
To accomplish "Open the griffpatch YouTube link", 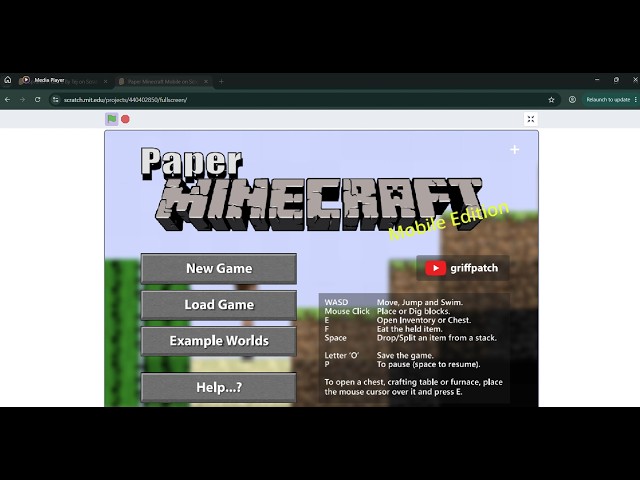I will (x=462, y=268).
